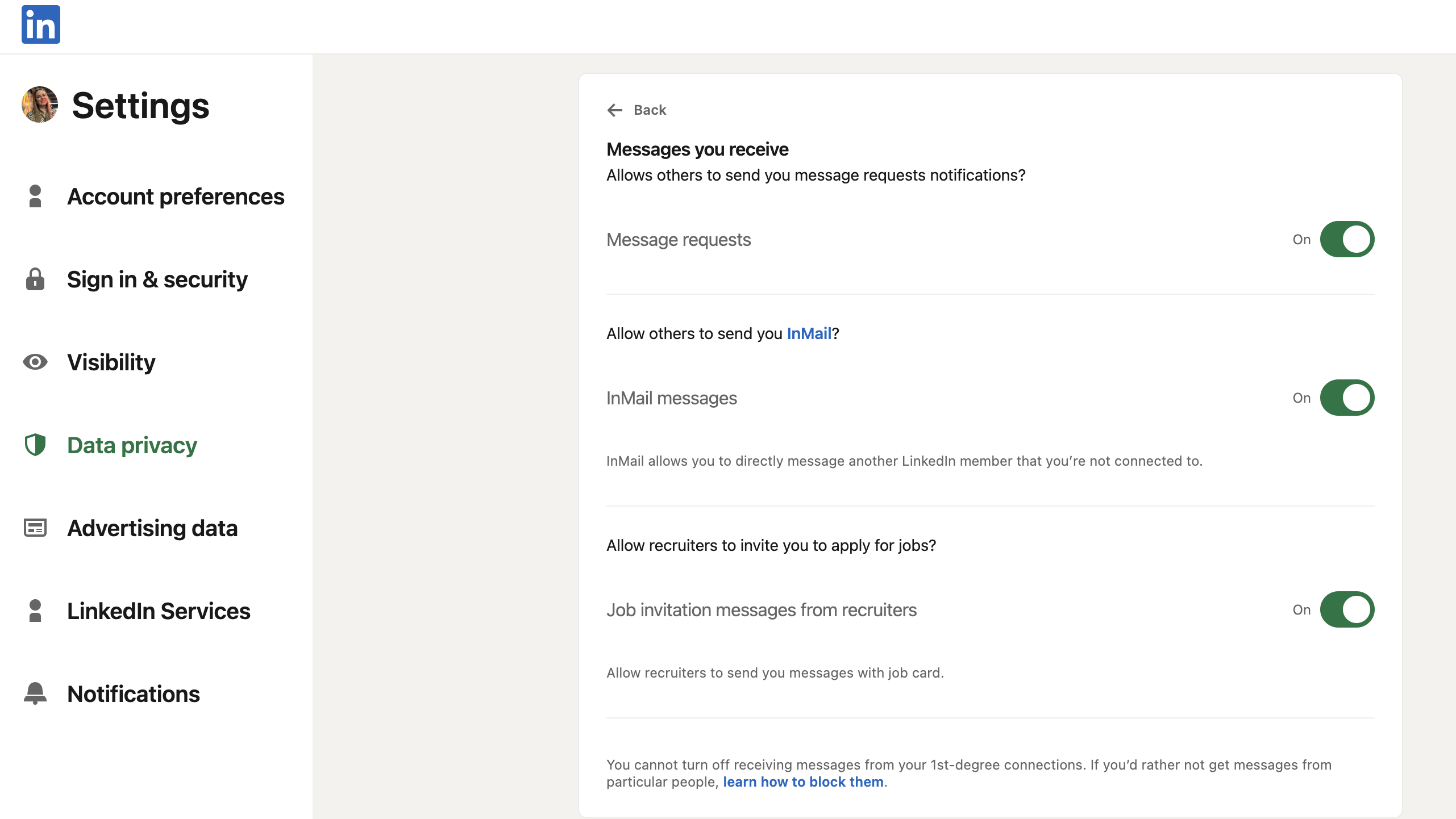1456x819 pixels.
Task: Click the Settings page heading
Action: (140, 106)
